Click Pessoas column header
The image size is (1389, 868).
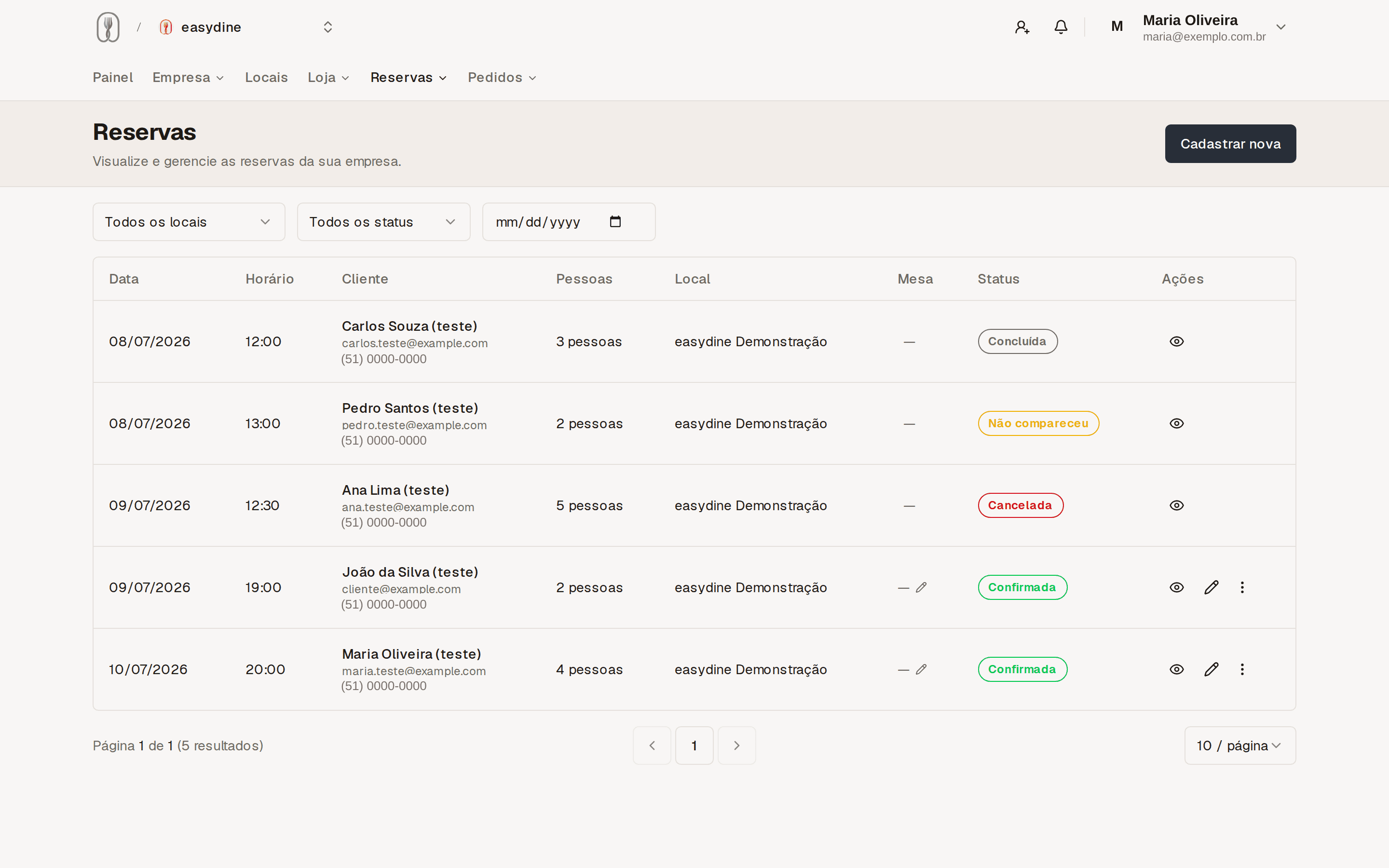[585, 279]
